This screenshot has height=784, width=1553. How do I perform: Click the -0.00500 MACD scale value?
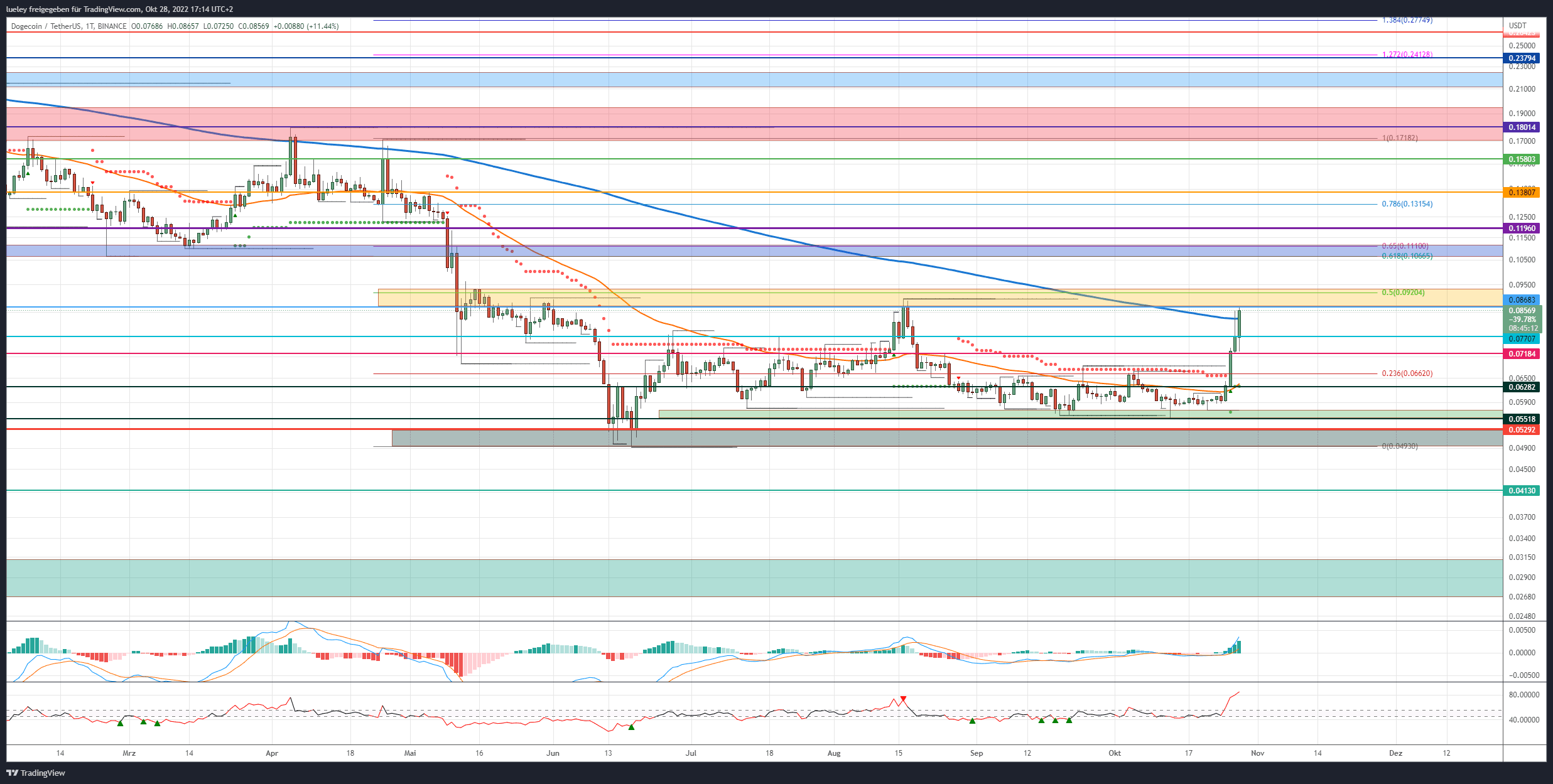coord(1524,675)
